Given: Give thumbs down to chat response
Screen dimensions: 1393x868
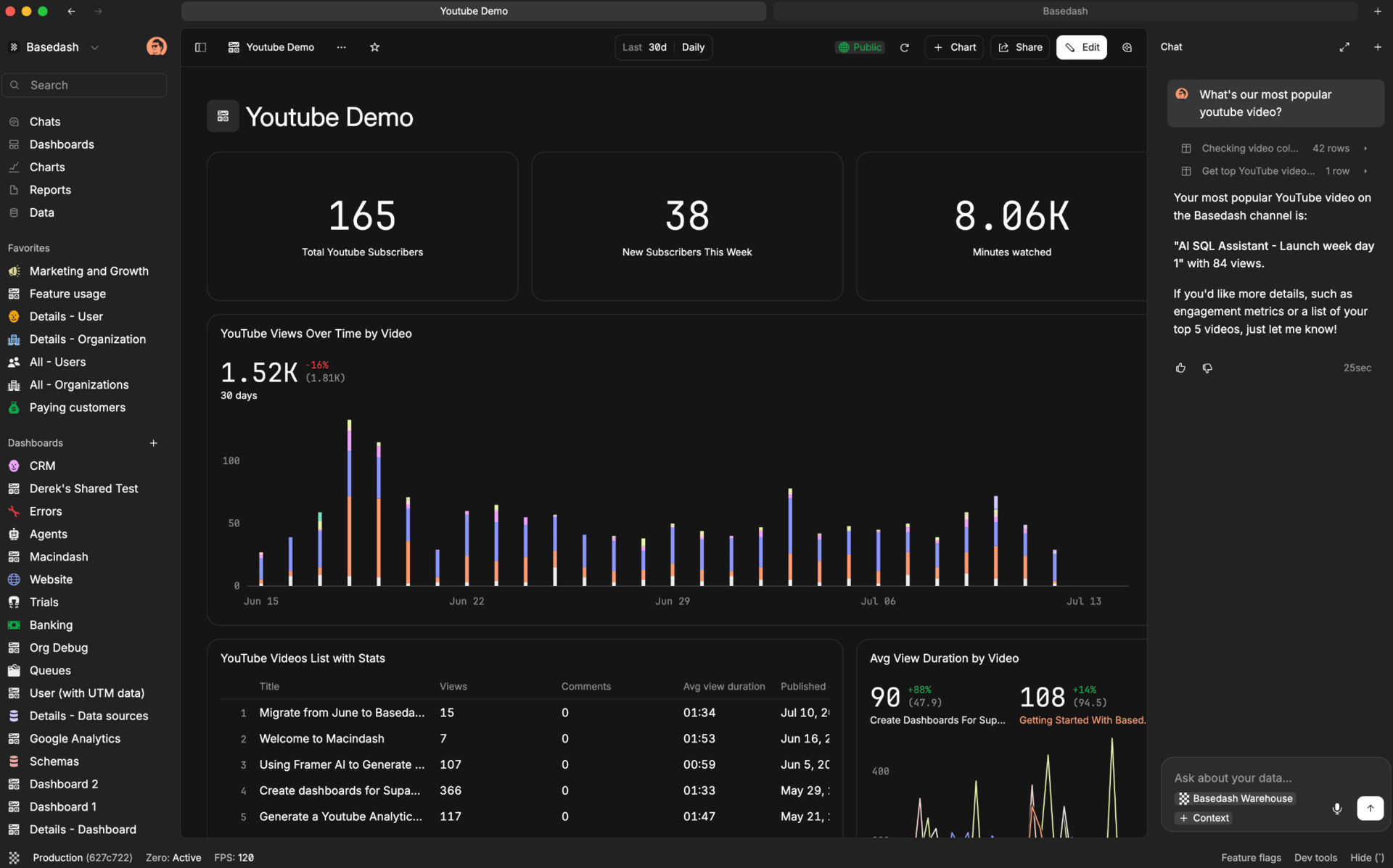Looking at the screenshot, I should tap(1207, 368).
